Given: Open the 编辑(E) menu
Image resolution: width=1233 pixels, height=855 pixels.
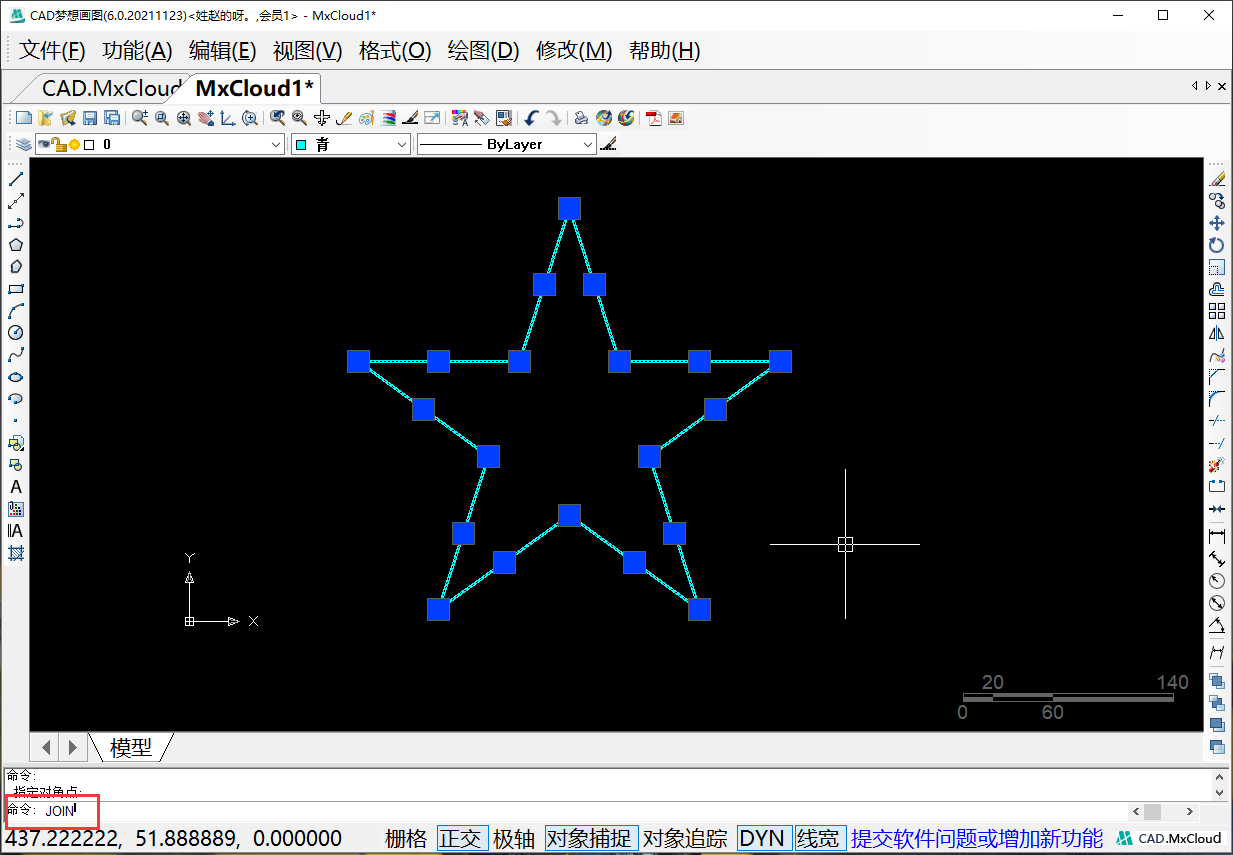Looking at the screenshot, I should [223, 51].
